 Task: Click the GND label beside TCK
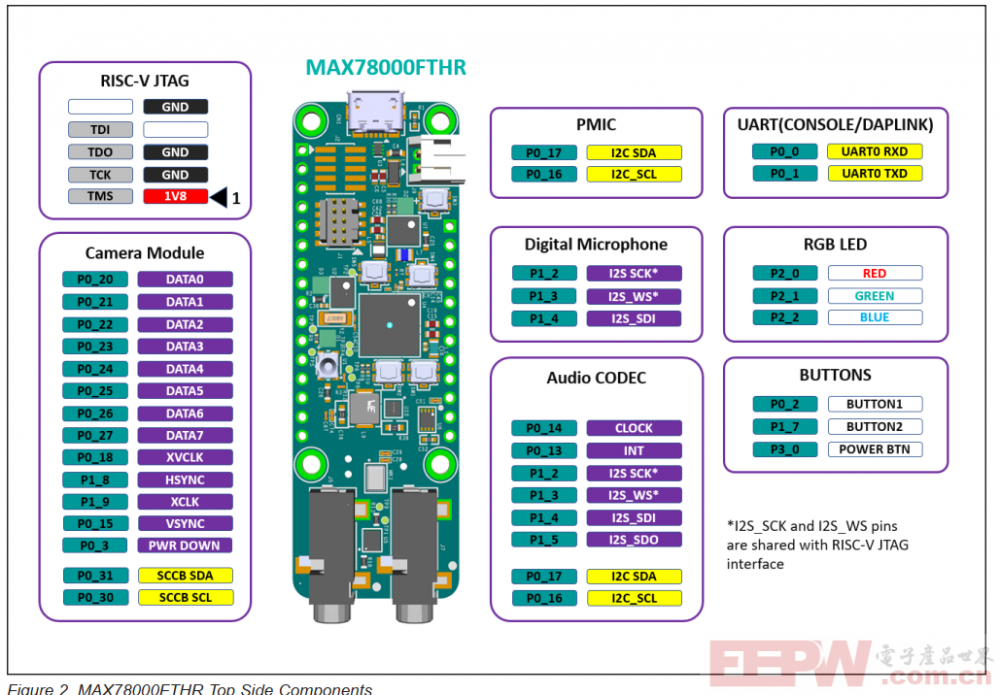tap(175, 175)
